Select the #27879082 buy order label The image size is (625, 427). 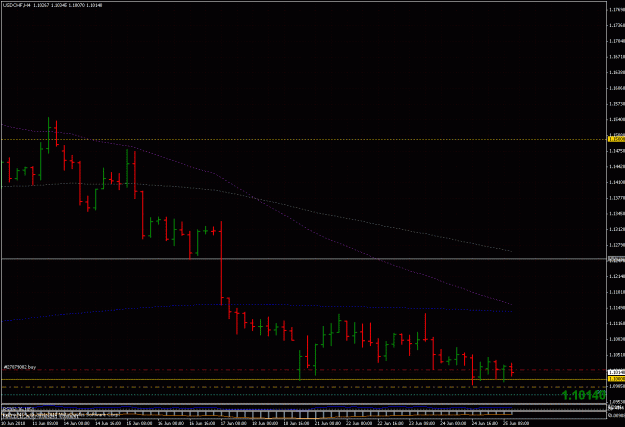tap(20, 367)
